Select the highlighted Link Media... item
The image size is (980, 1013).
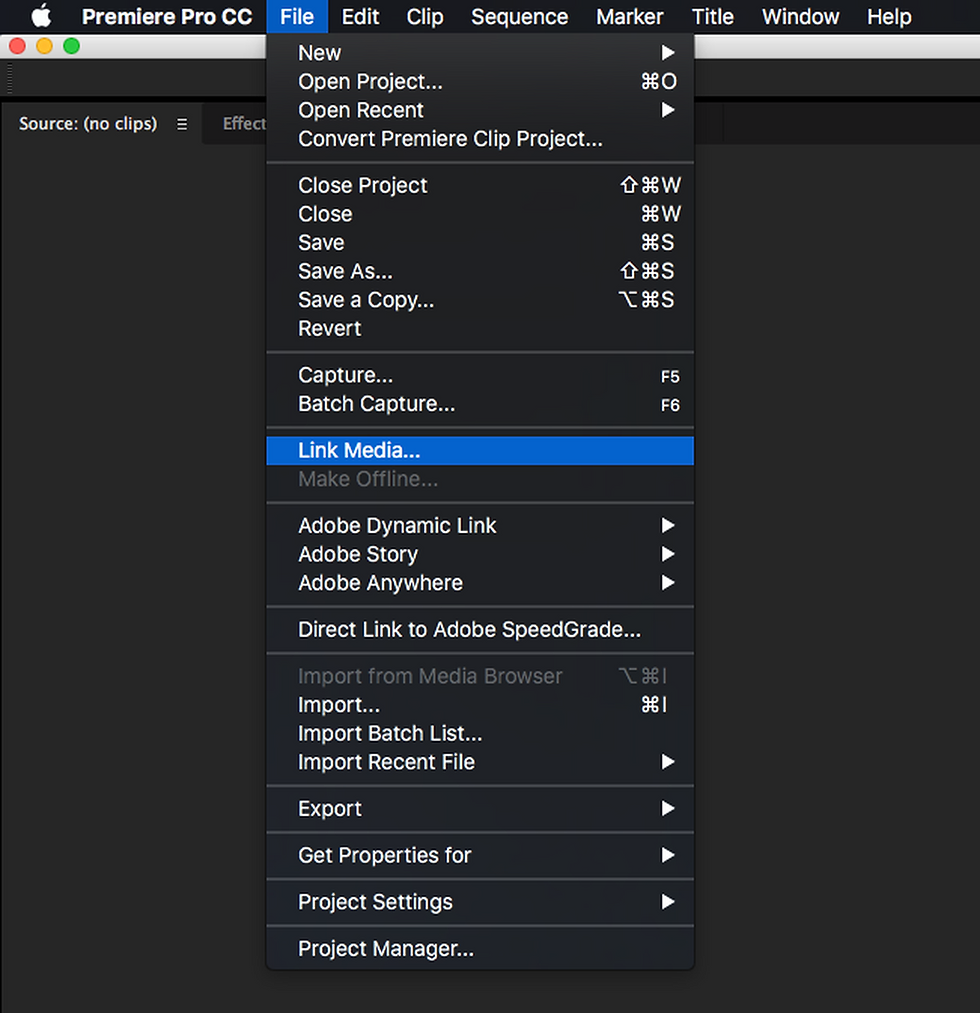coord(480,450)
